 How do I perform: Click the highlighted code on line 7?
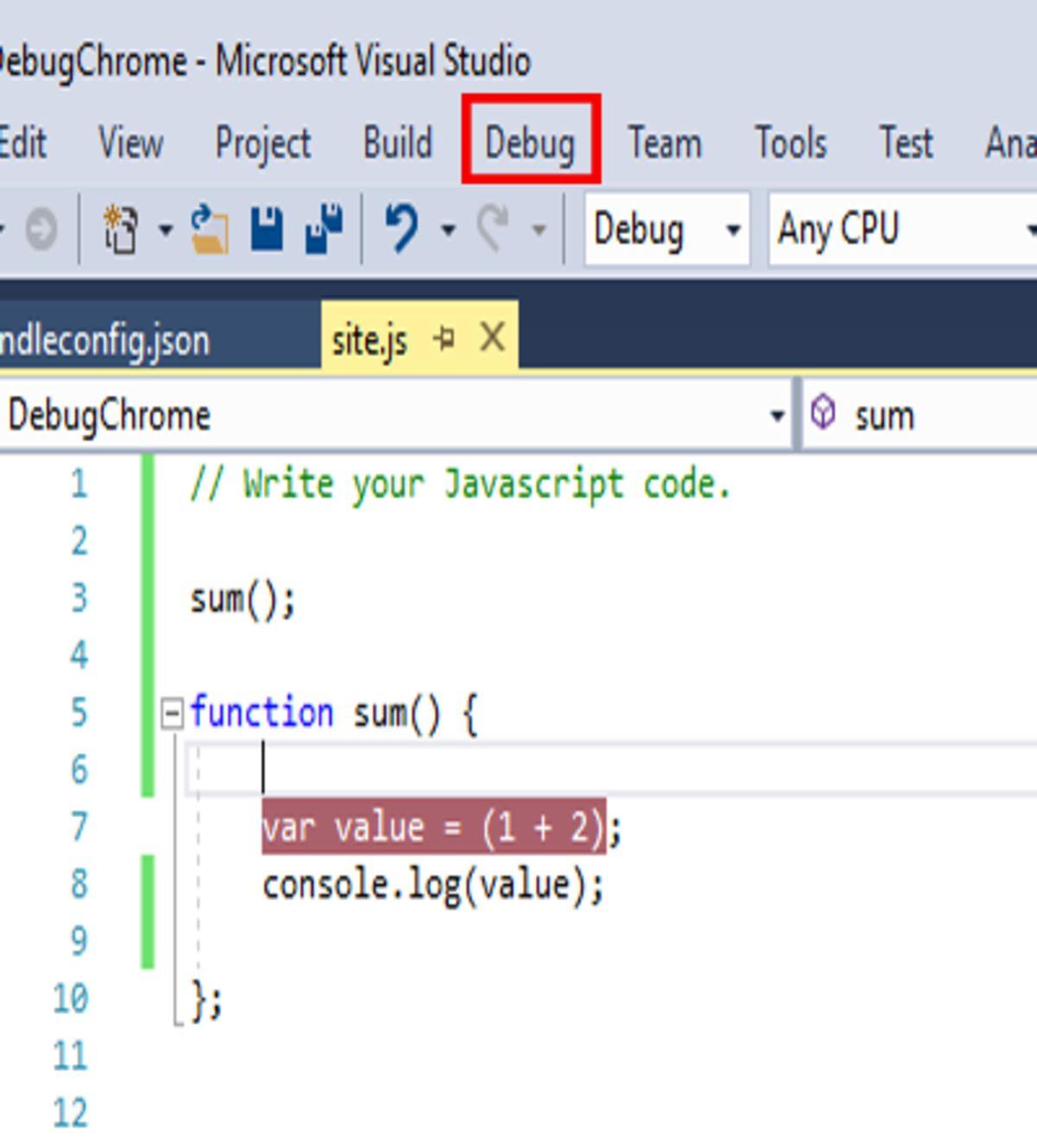(x=432, y=827)
